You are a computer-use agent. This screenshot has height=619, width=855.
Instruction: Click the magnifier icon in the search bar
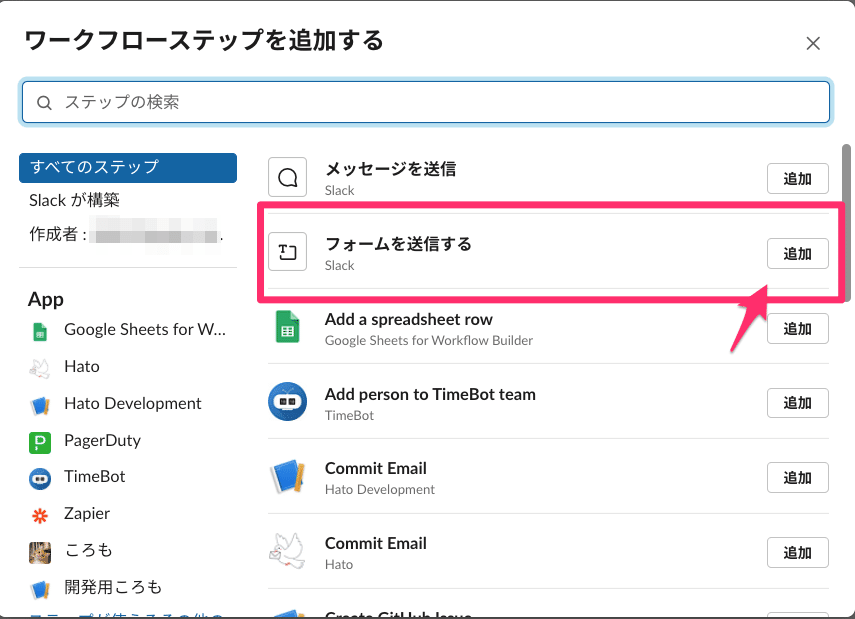coord(44,102)
